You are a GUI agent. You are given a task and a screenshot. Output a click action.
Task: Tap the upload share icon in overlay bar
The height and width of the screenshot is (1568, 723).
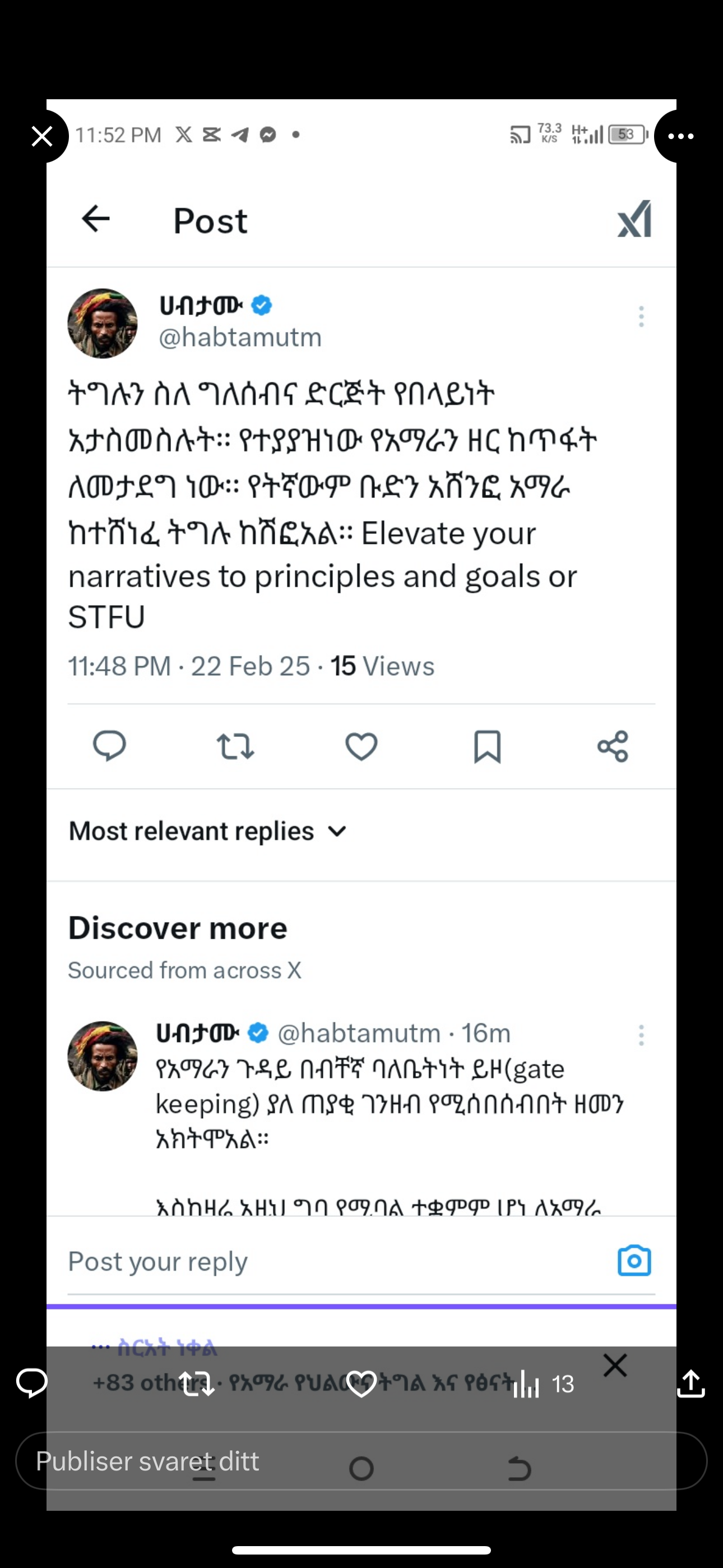690,1384
